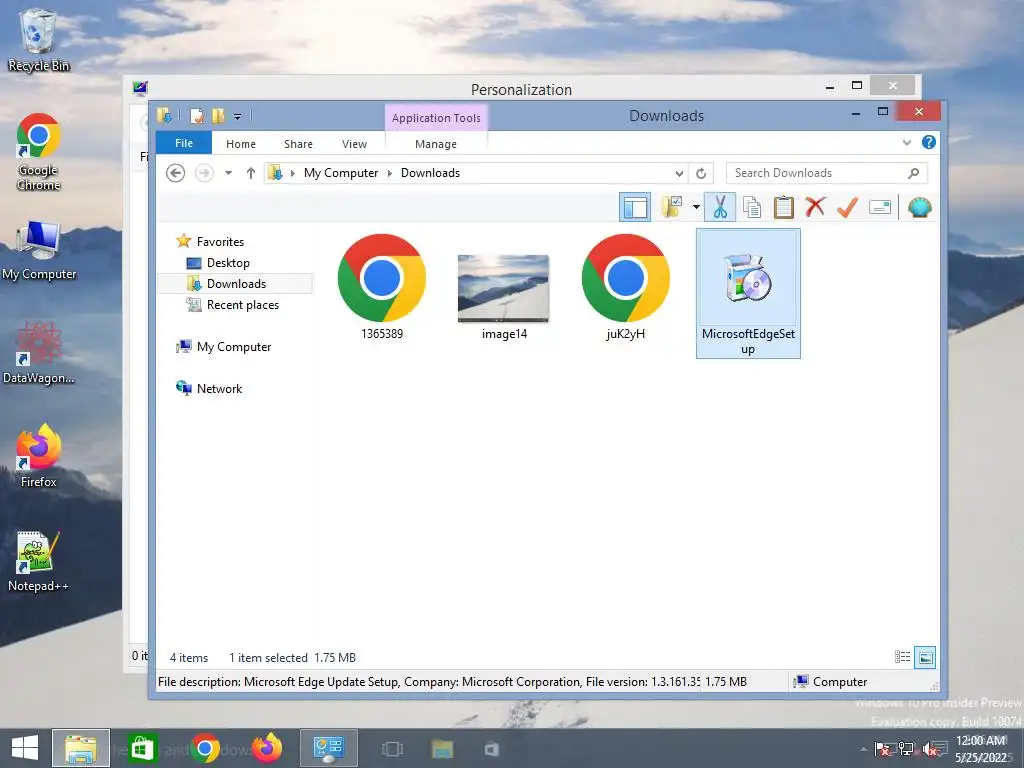Click My Computer in address breadcrumb
1024x768 pixels.
pos(341,173)
